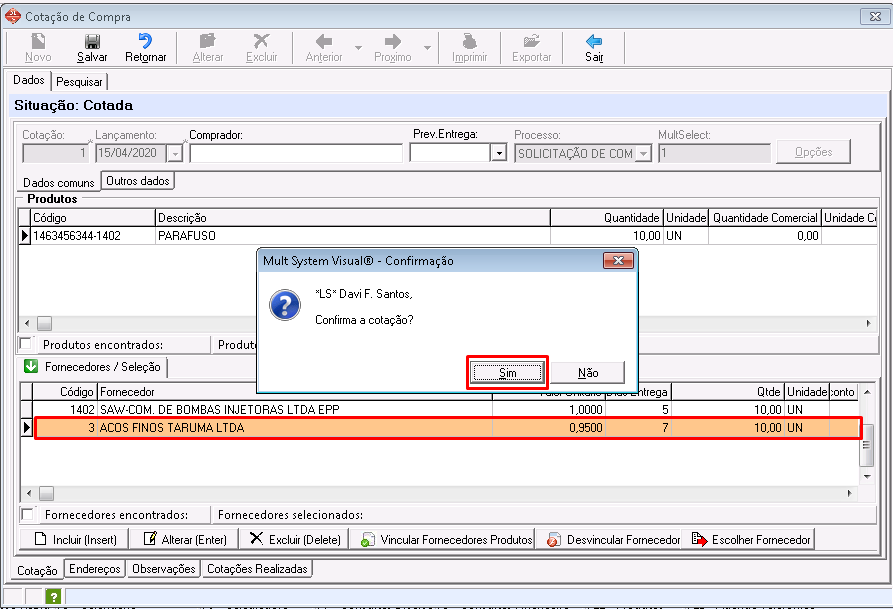
Task: Click the products grid horizontal scrollbar thumb
Action: pyautogui.click(x=44, y=324)
